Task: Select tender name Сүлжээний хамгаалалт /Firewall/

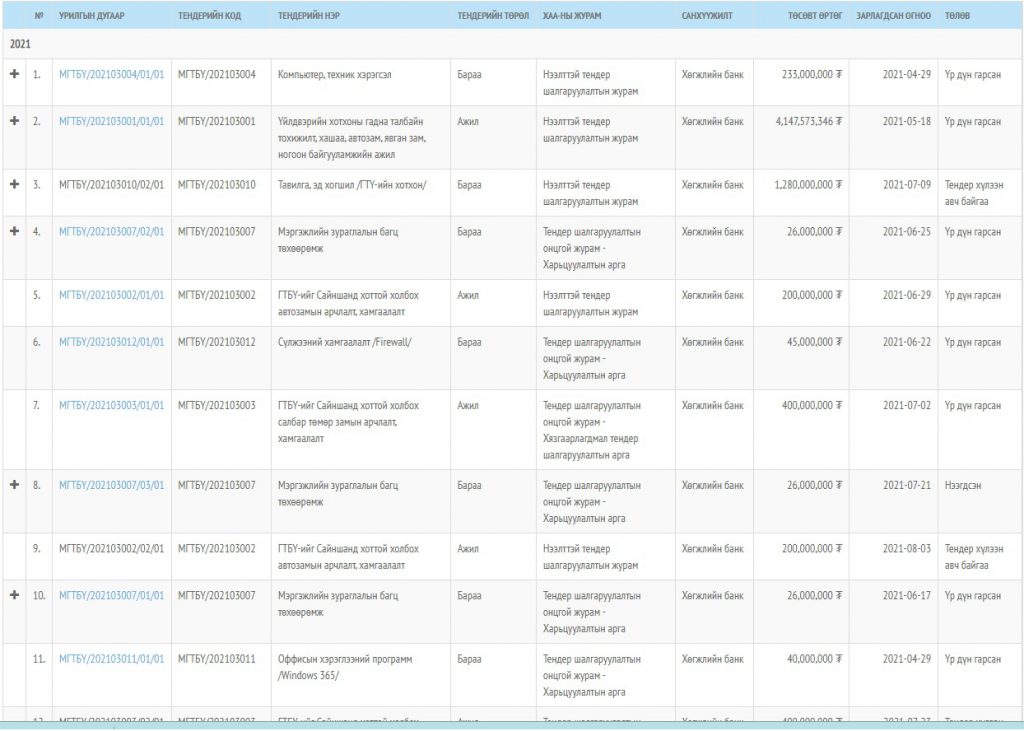Action: [345, 342]
